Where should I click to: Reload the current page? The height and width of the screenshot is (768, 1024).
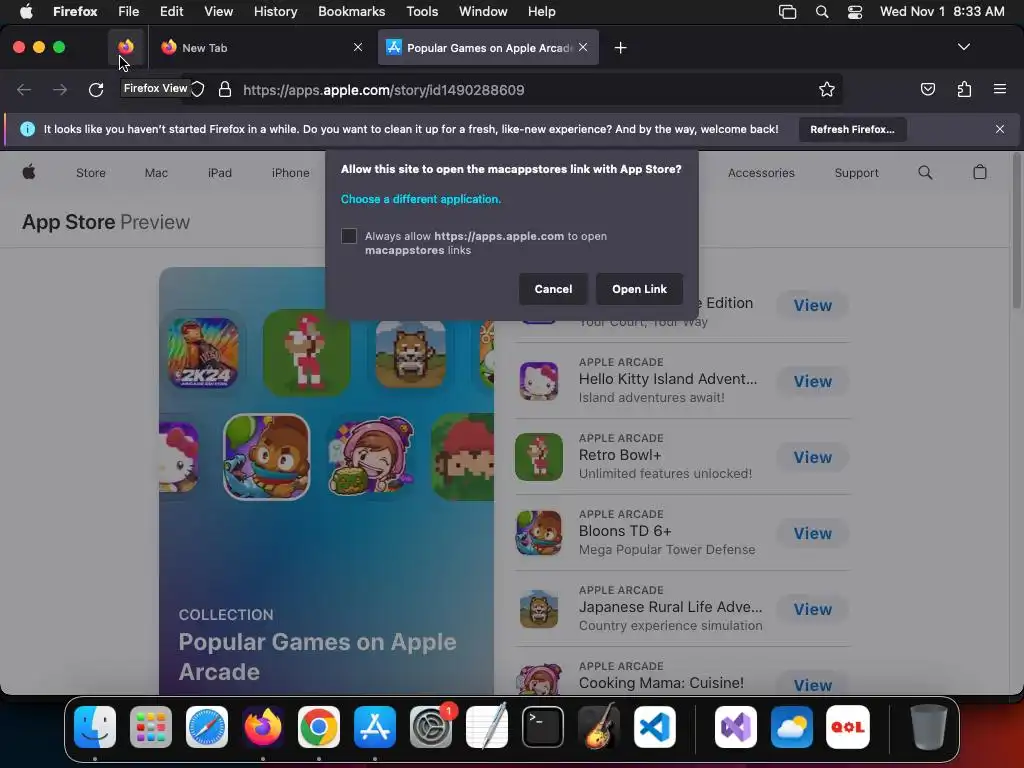(96, 89)
